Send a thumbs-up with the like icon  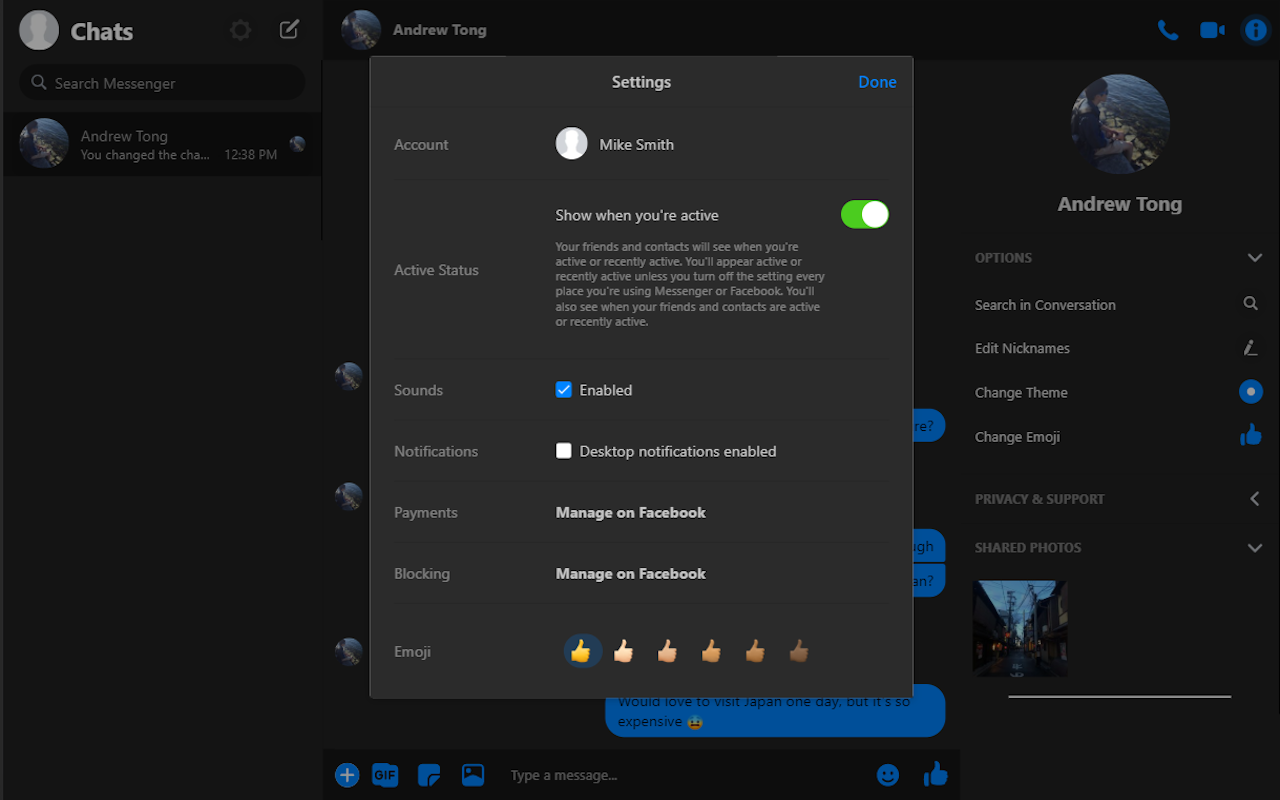935,773
